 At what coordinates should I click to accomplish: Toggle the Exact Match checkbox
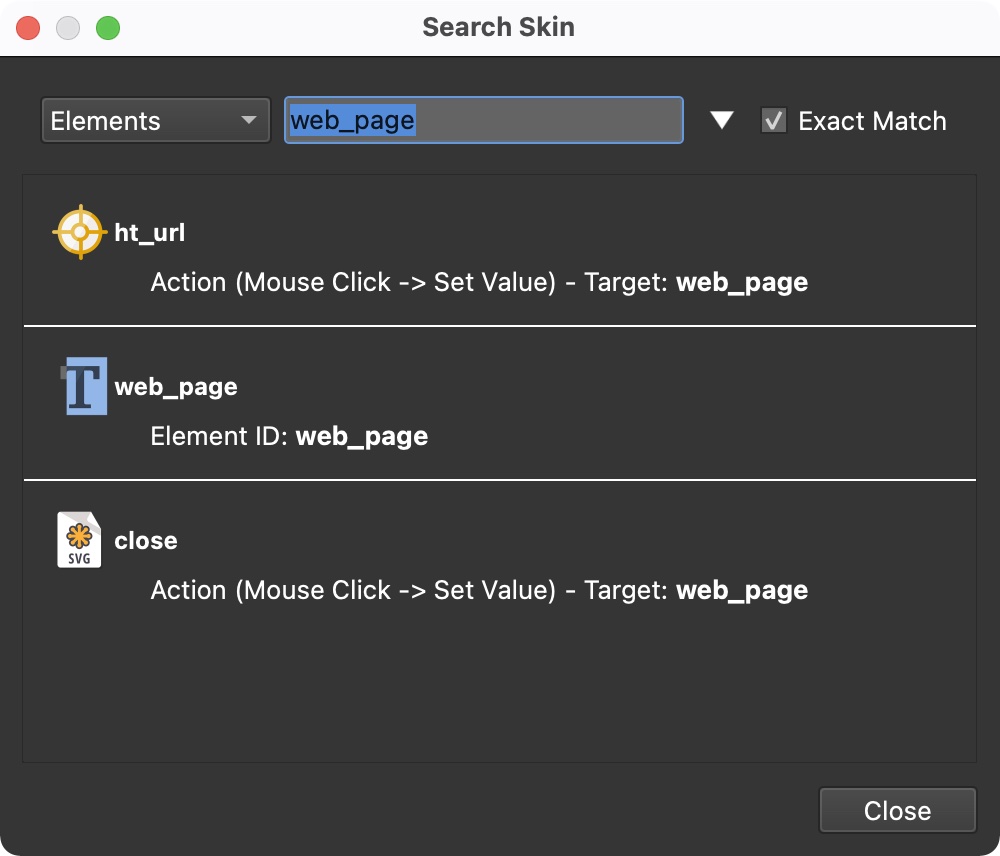[x=773, y=121]
